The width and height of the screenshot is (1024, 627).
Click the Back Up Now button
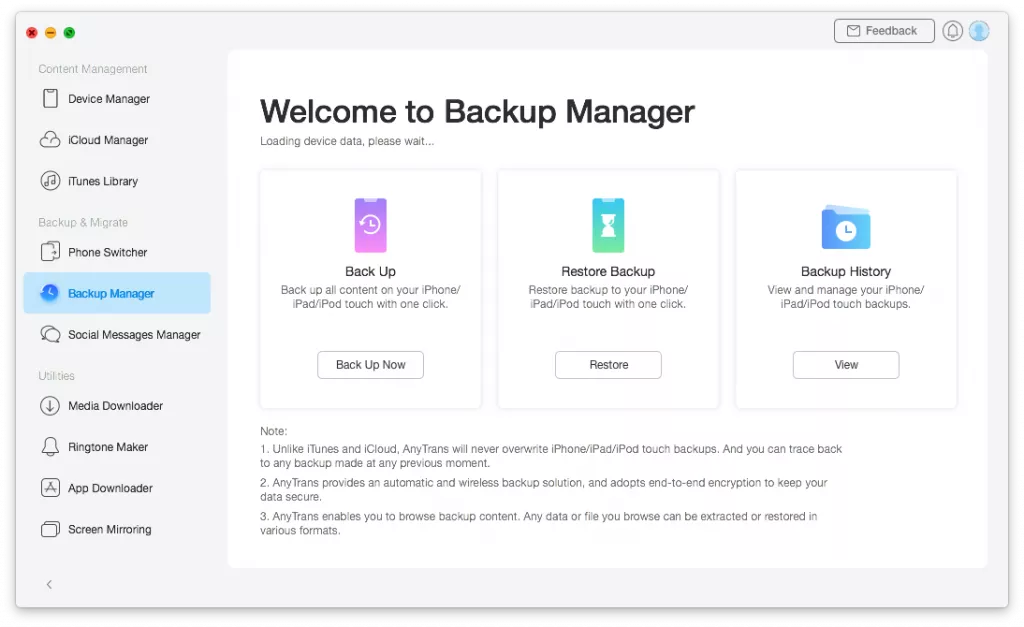tap(370, 364)
